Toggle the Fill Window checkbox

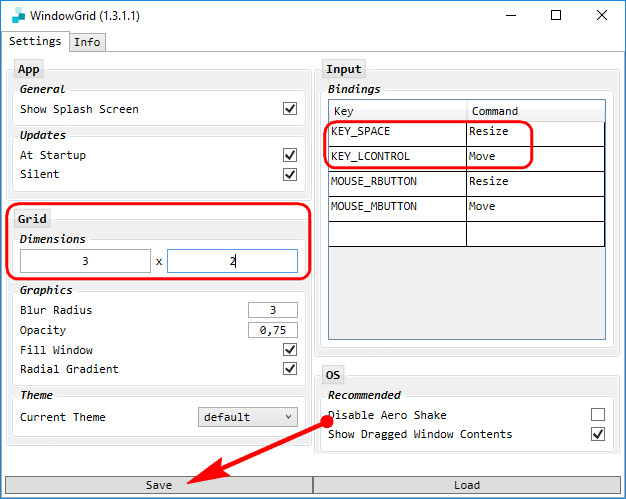[290, 350]
